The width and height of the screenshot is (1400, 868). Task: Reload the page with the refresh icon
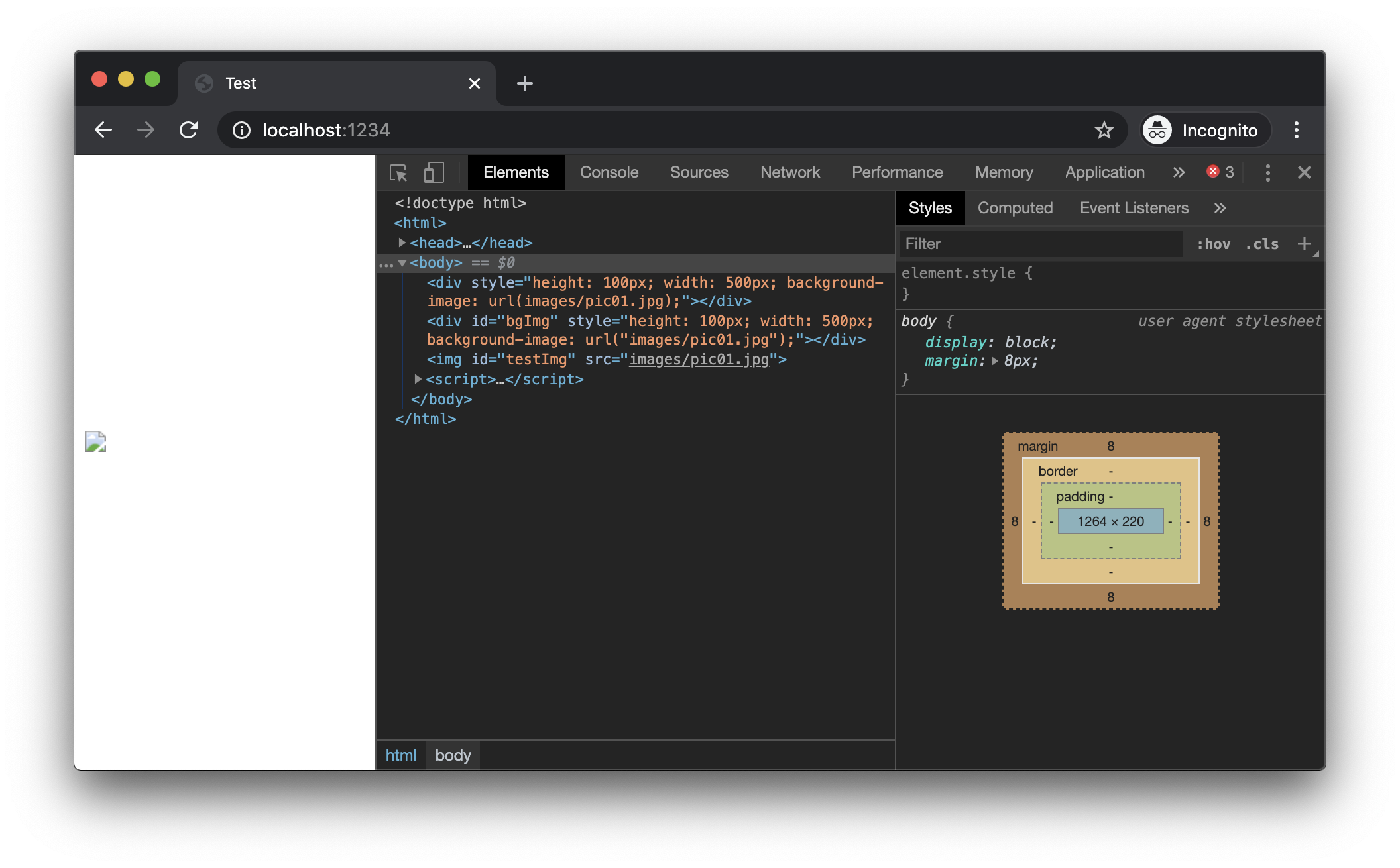pos(189,130)
